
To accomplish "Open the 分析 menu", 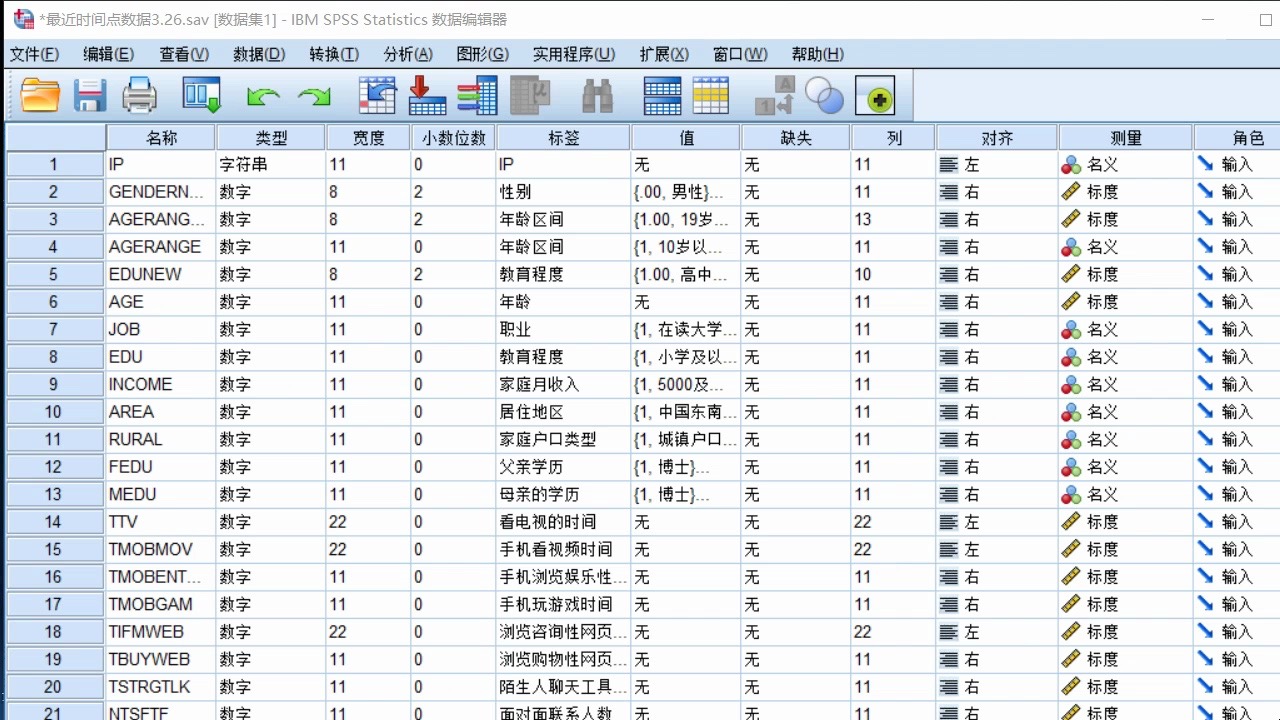I will [407, 54].
